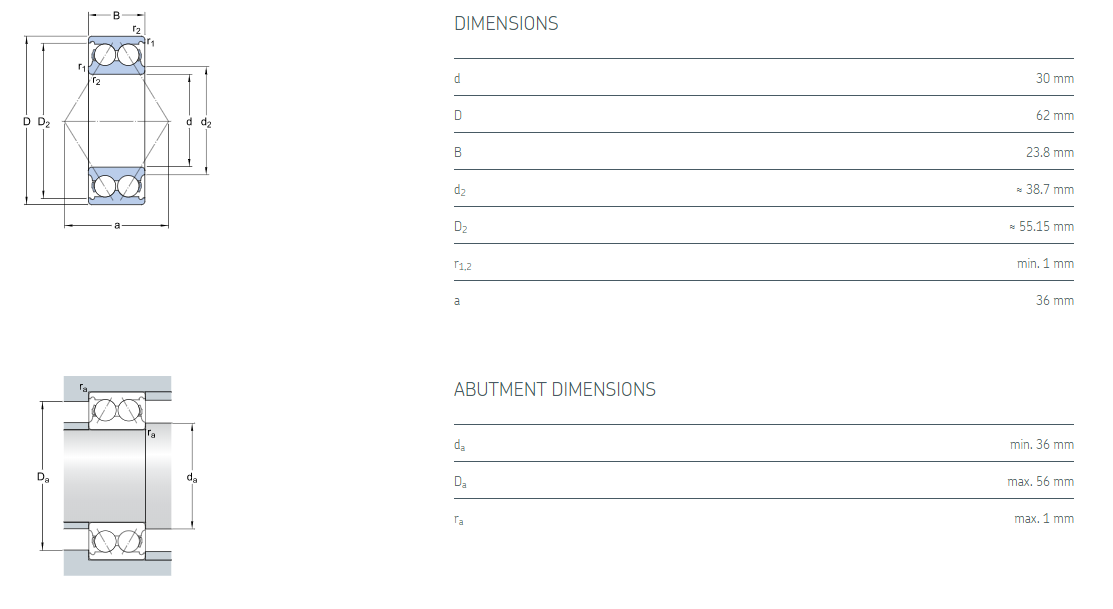
Task: Click the max. 1 mm fillet value
Action: pos(1043,518)
